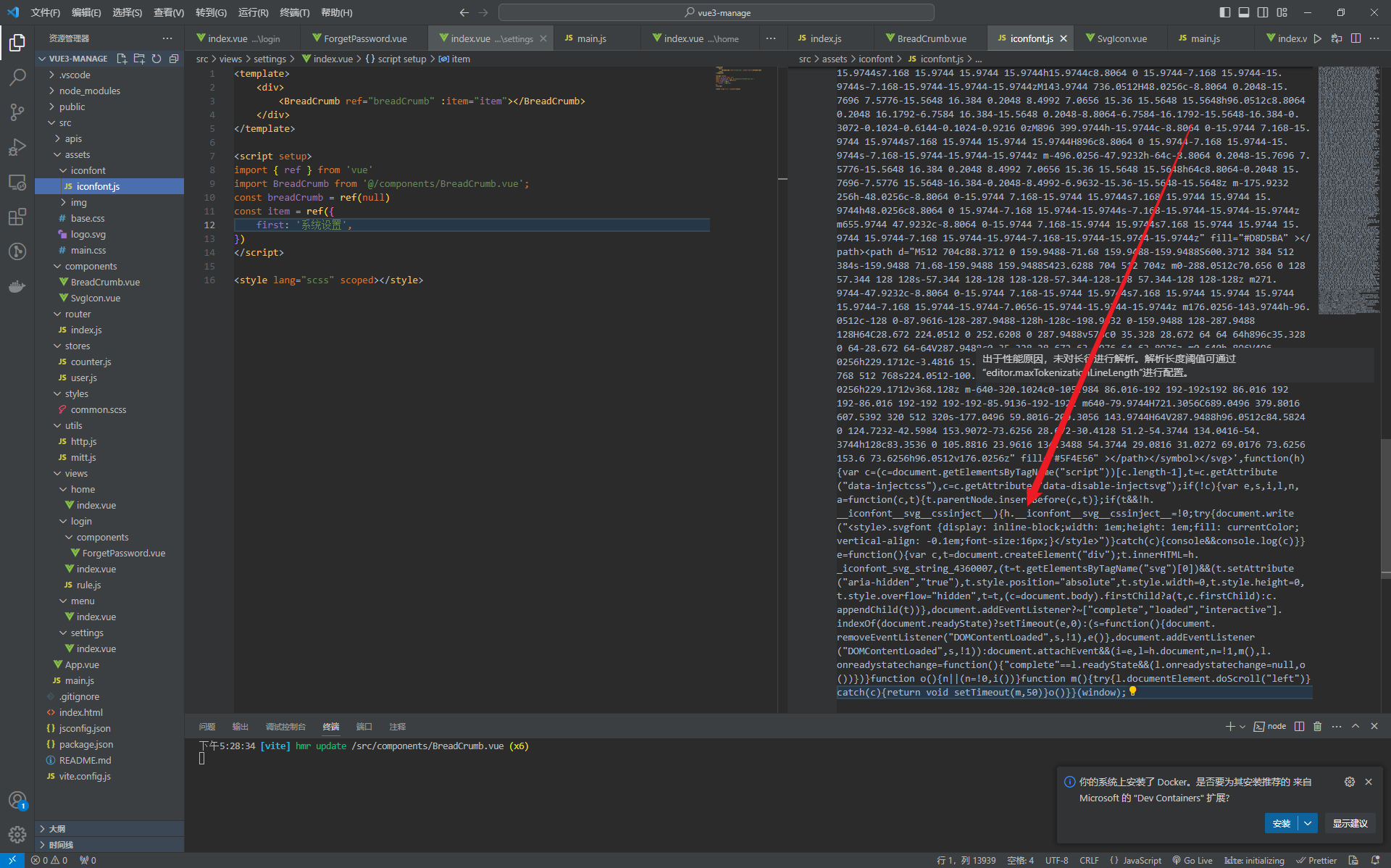Switch to the ForgetPassword.vue tab
The height and width of the screenshot is (868, 1391).
click(x=364, y=38)
